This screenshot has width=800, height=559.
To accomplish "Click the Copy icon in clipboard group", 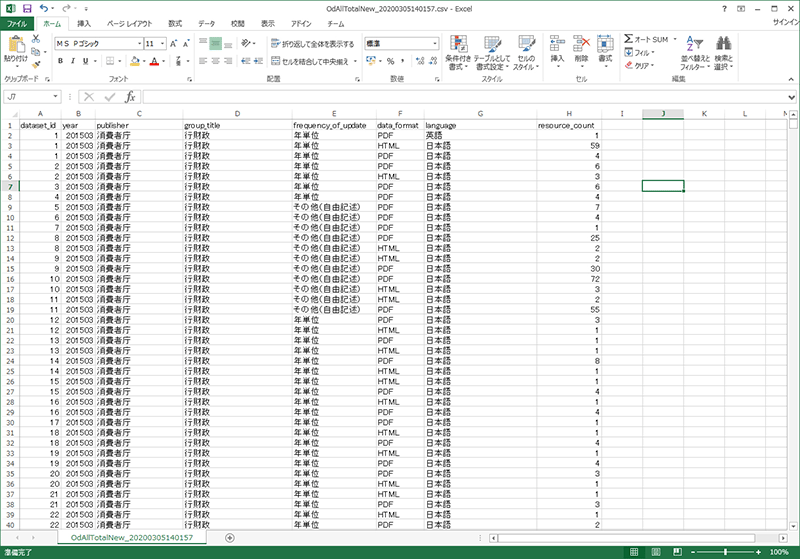I will tap(35, 52).
